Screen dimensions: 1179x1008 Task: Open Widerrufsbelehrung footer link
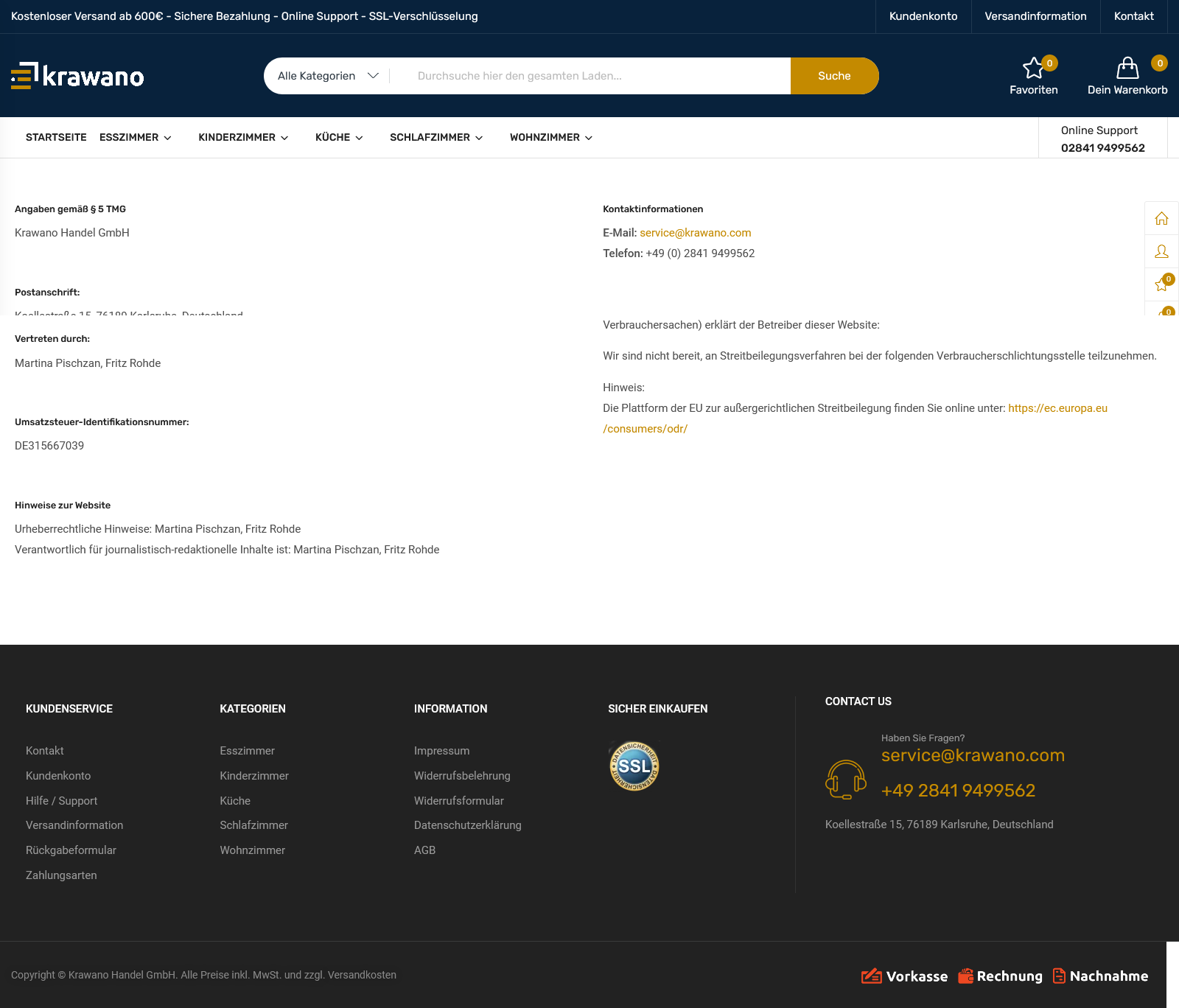click(x=462, y=776)
